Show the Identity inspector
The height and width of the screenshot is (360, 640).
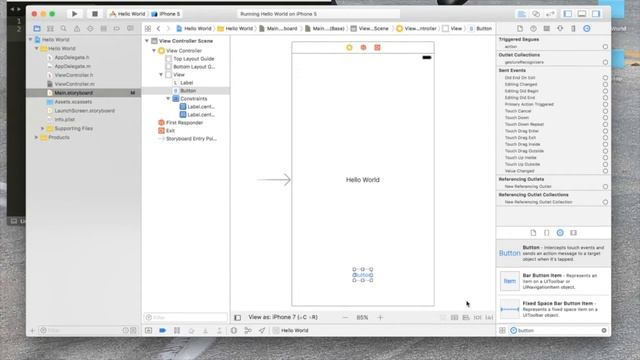pyautogui.click(x=547, y=29)
